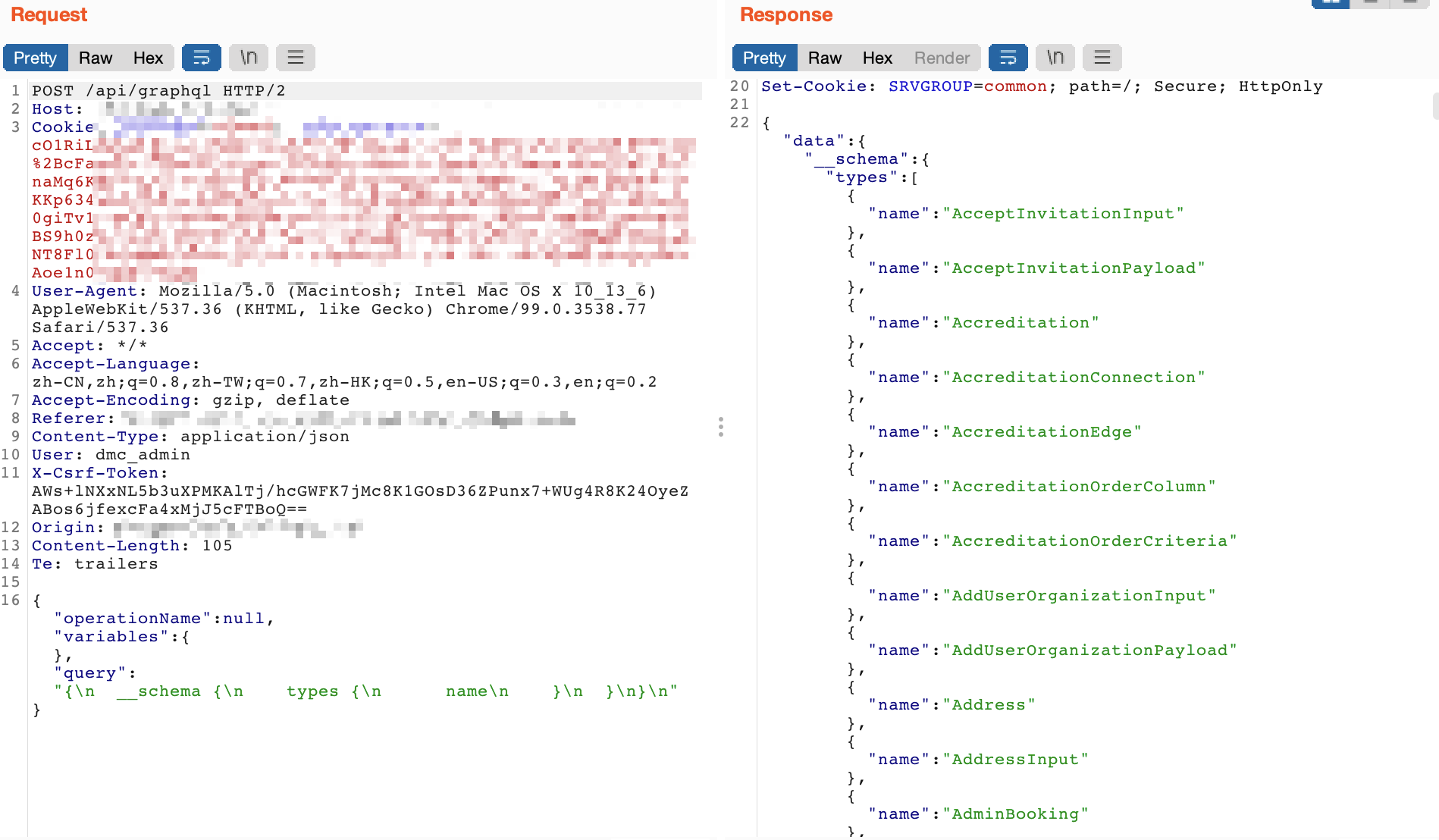Screen dimensions: 1439x840
Task: Click the AddUserOrganizationPayload type name
Action: (x=1089, y=650)
